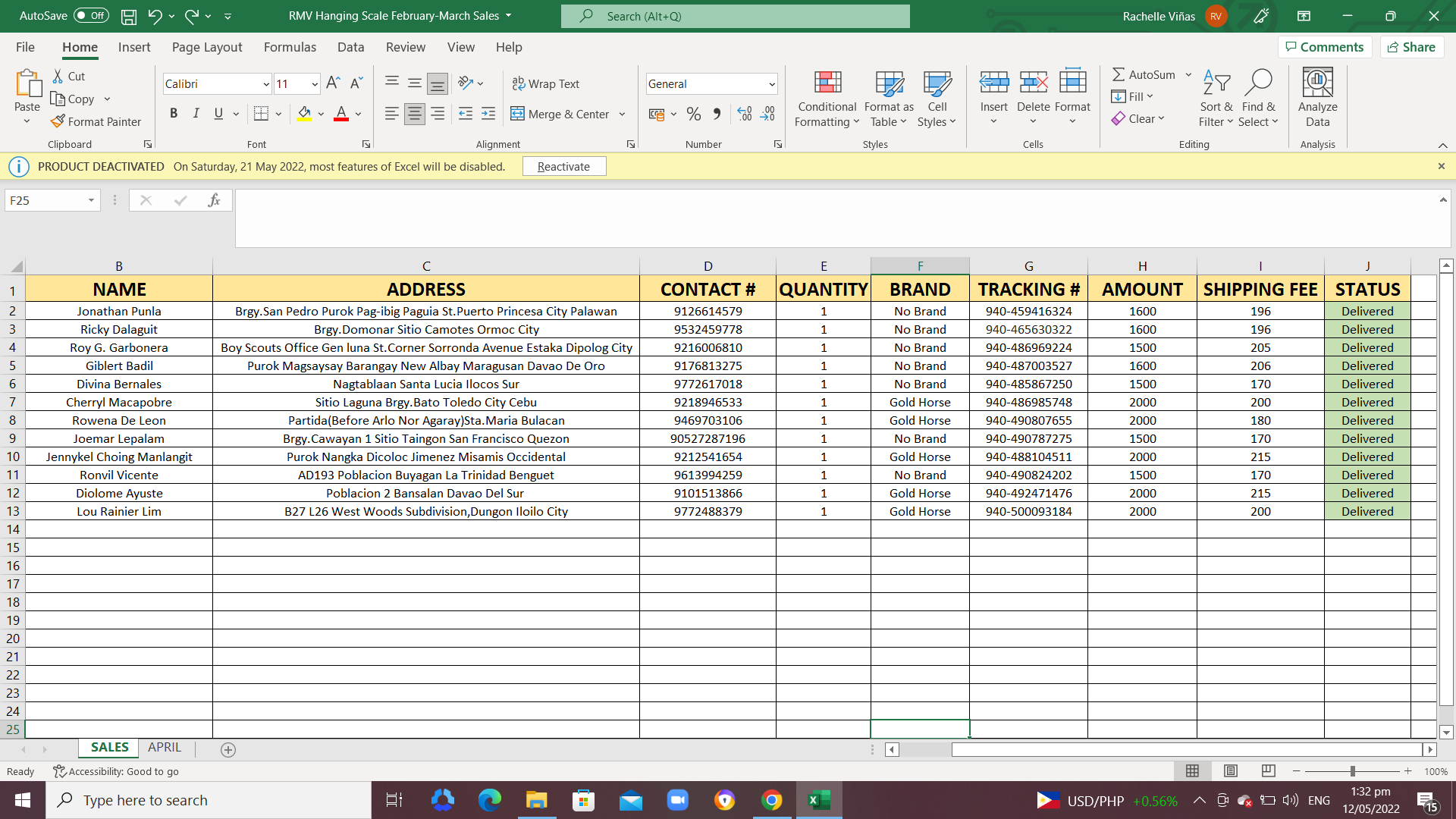Toggle Center horizontal alignment
Viewport: 1456px width, 819px height.
pos(414,114)
